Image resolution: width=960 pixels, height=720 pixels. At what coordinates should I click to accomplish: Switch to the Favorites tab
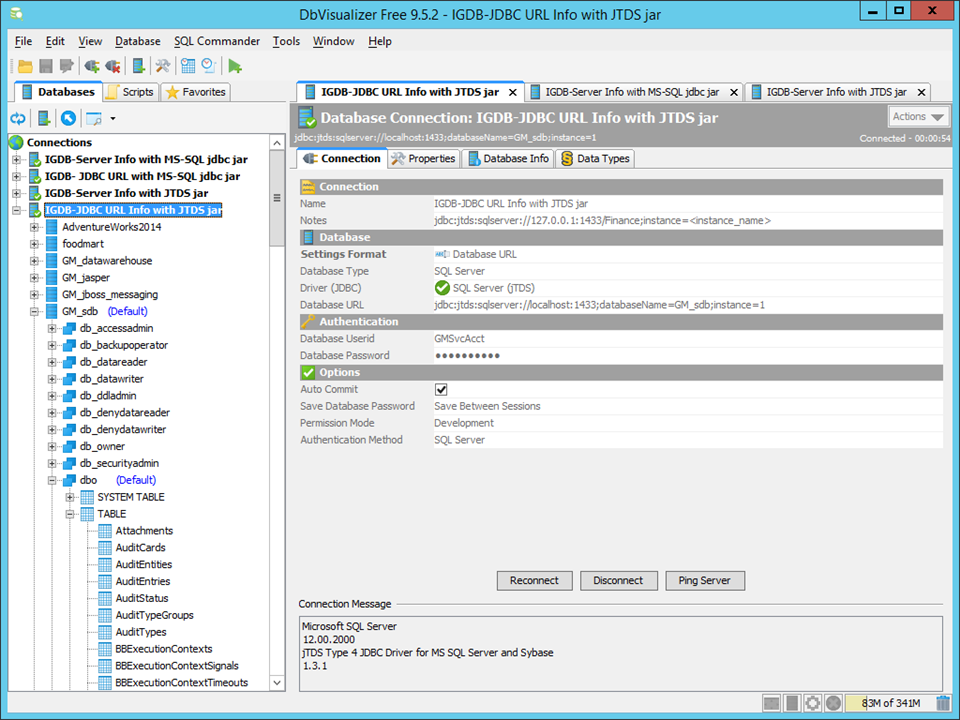tap(196, 92)
